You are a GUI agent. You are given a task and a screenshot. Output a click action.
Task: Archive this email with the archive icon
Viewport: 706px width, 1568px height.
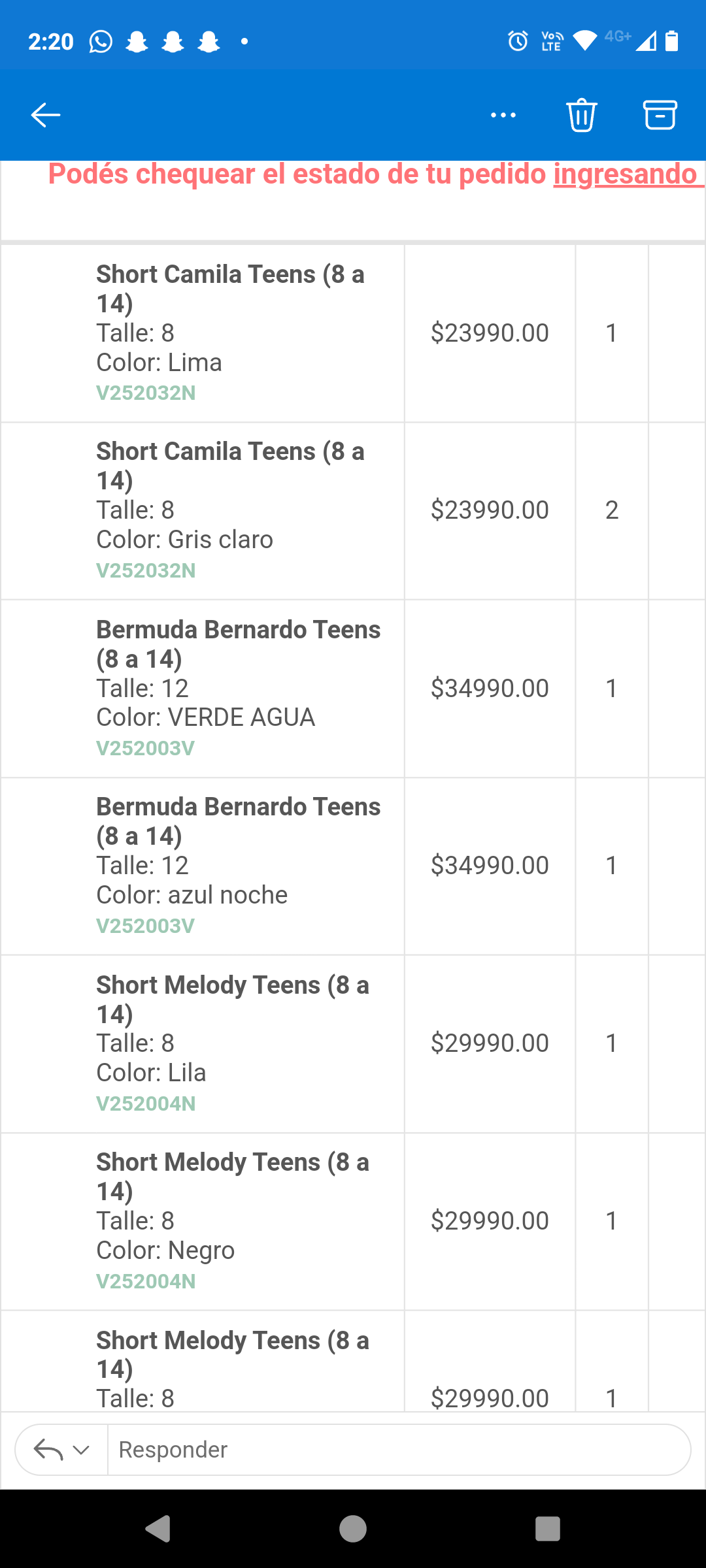tap(660, 115)
